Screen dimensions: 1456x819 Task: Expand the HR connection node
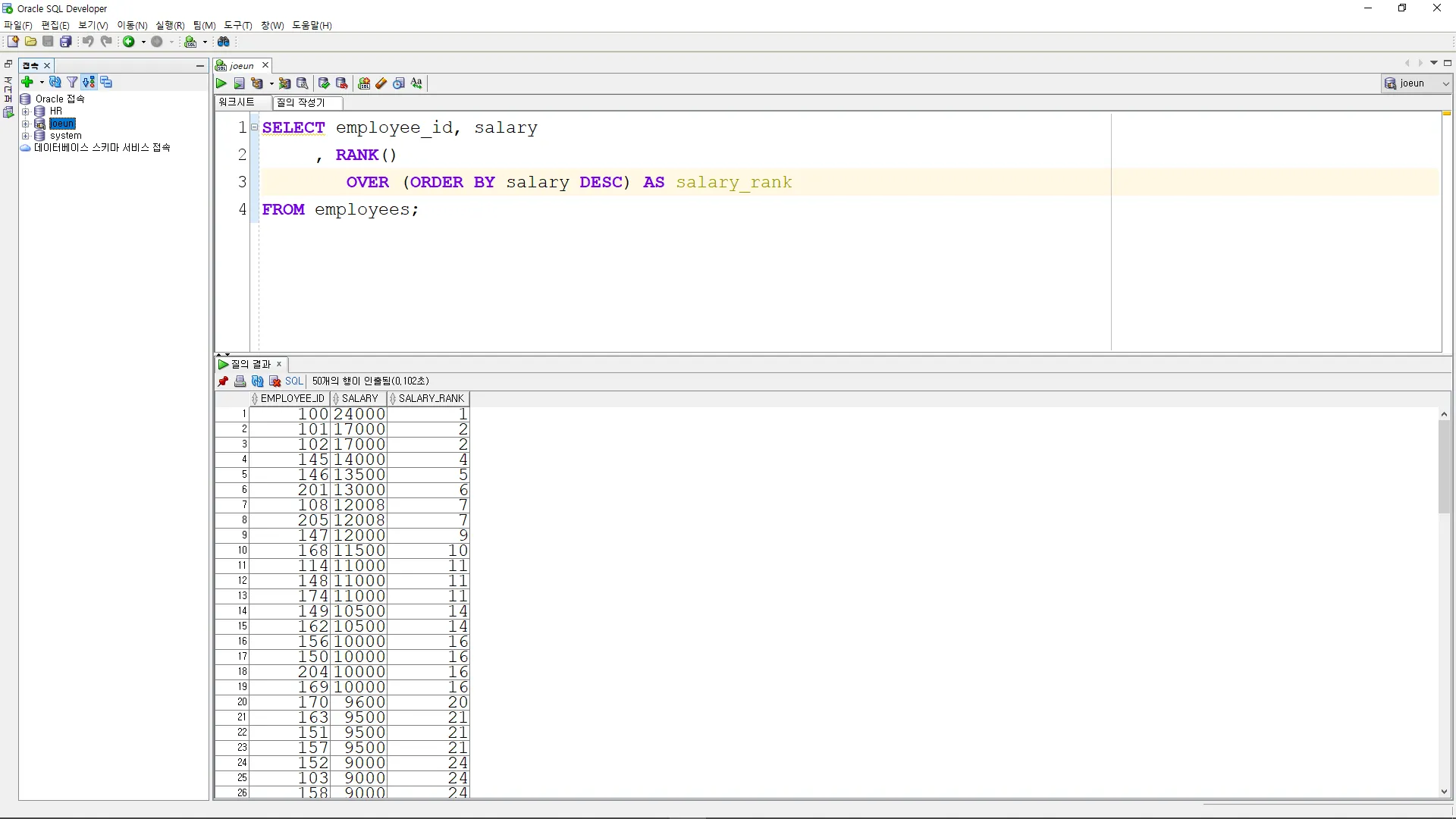(26, 111)
